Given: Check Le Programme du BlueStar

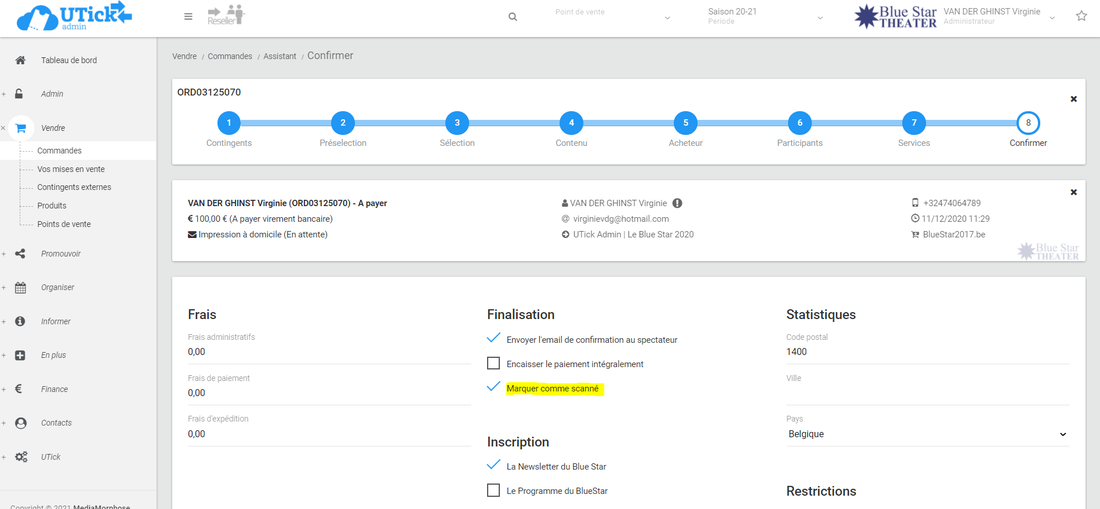Looking at the screenshot, I should point(493,490).
